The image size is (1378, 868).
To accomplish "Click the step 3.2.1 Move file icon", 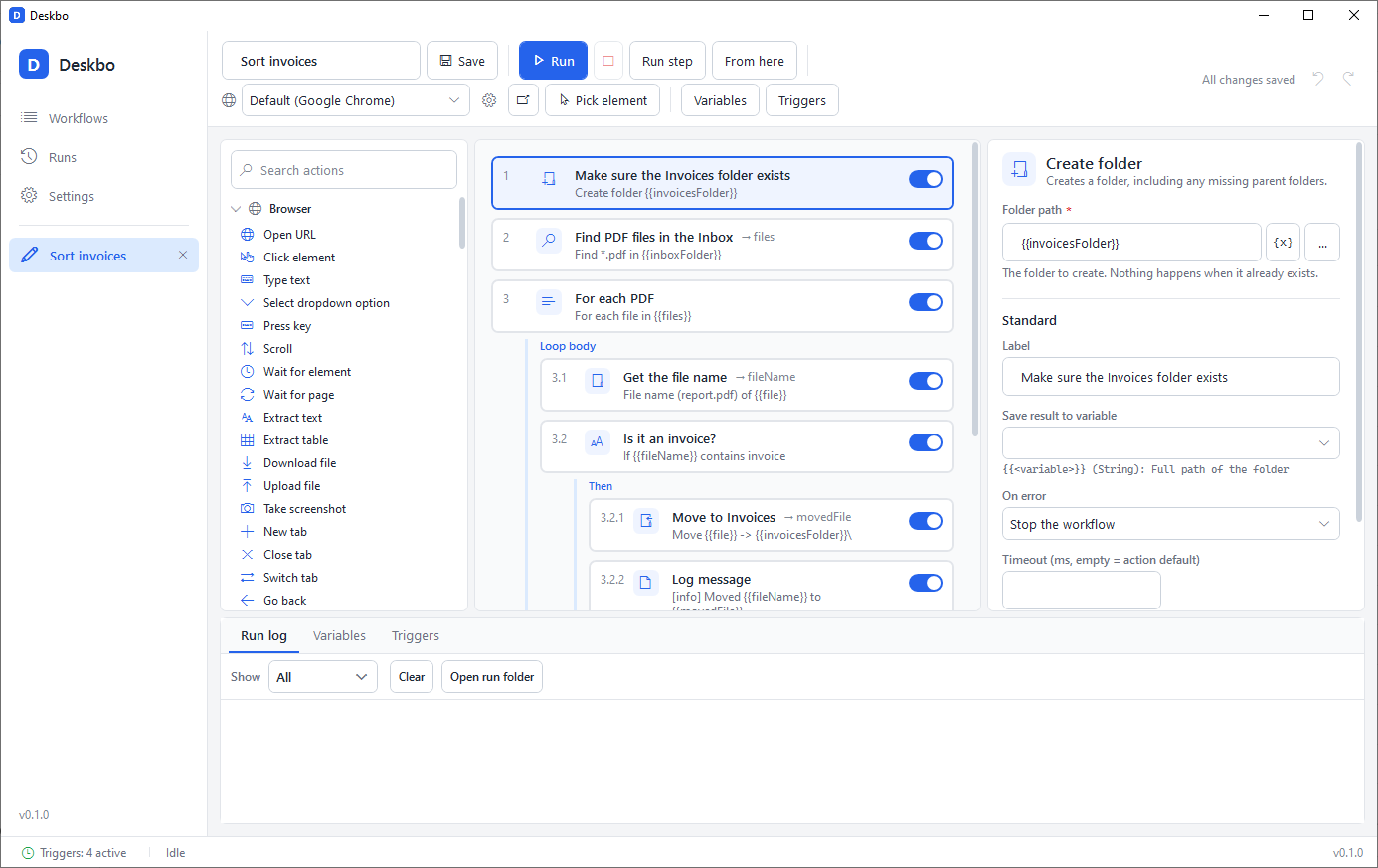I will pyautogui.click(x=646, y=521).
